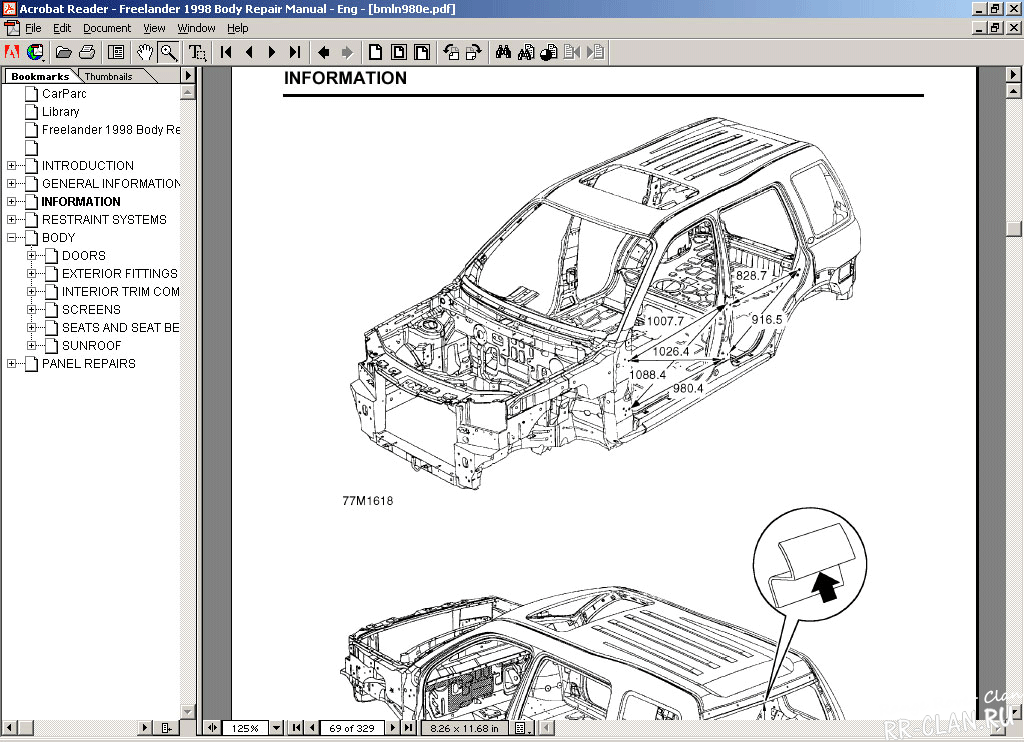Go to first page using toolbar

coord(226,52)
